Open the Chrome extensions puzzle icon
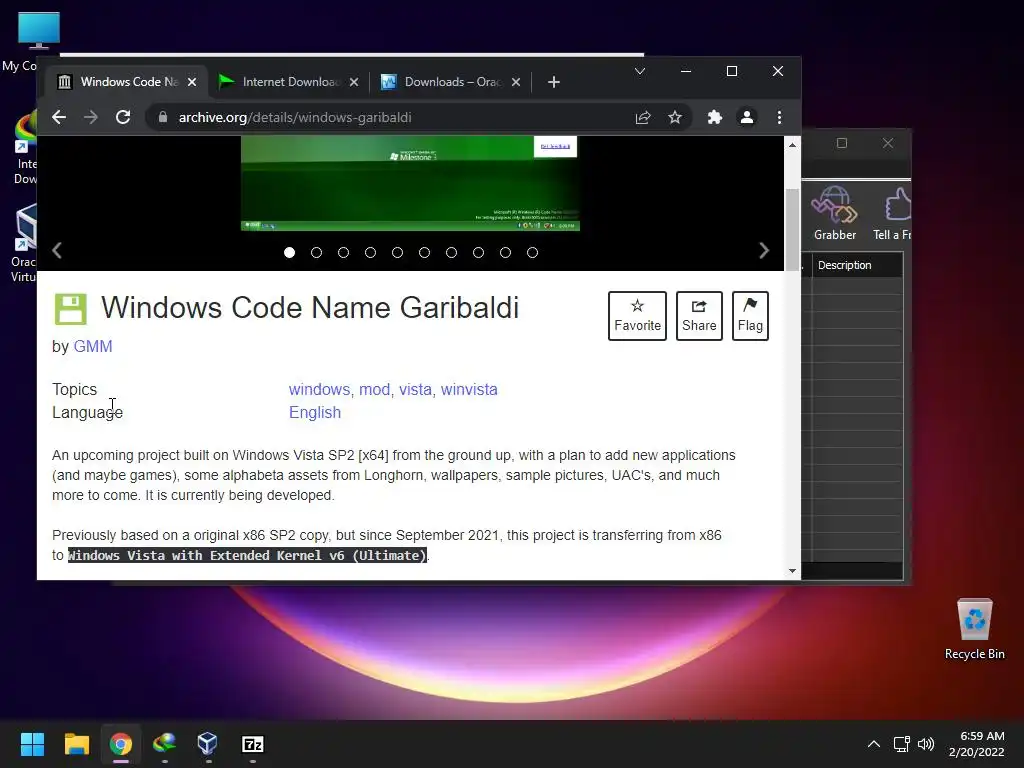This screenshot has width=1024, height=768. 714,118
